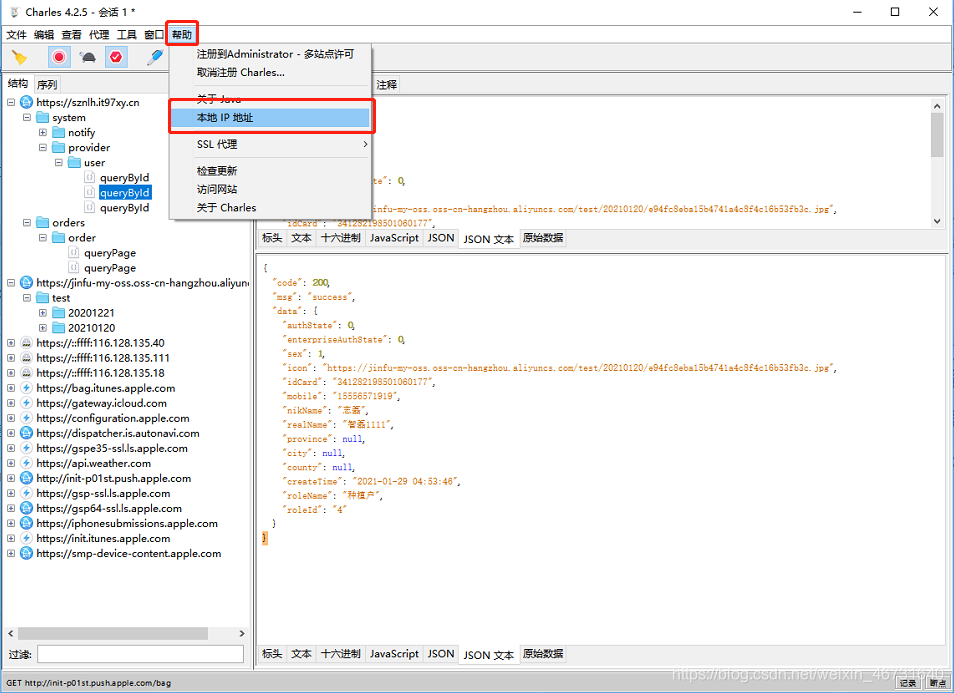
Task: Open the 工具 menu
Action: [127, 35]
